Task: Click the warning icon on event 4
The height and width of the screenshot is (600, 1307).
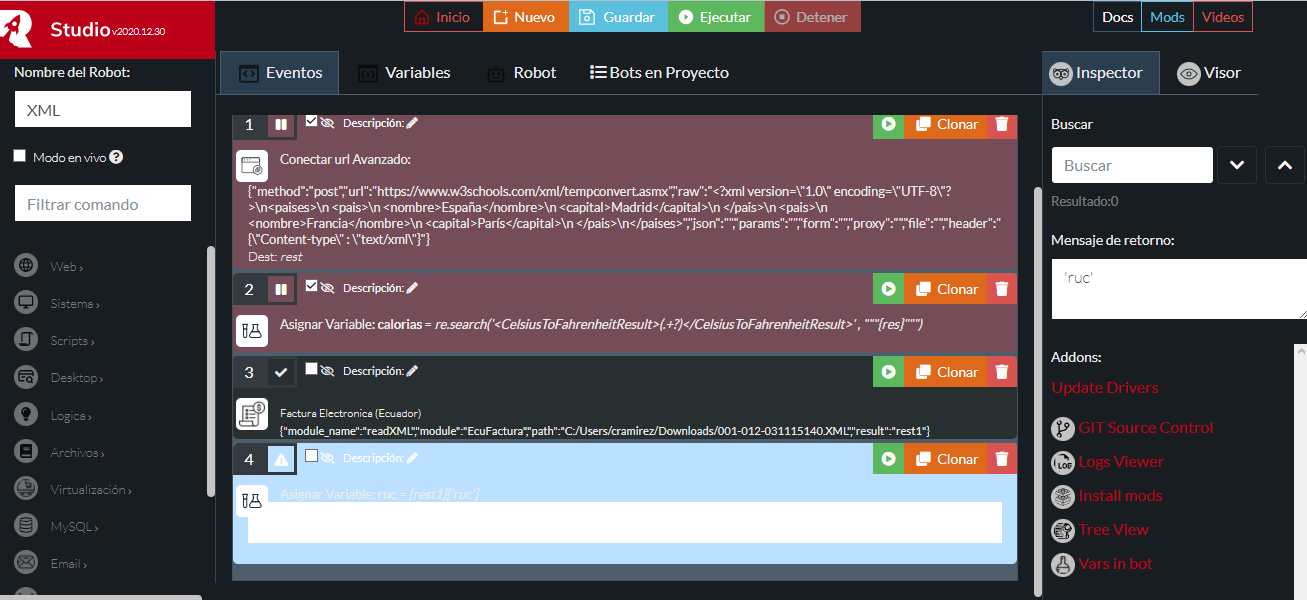Action: [281, 460]
